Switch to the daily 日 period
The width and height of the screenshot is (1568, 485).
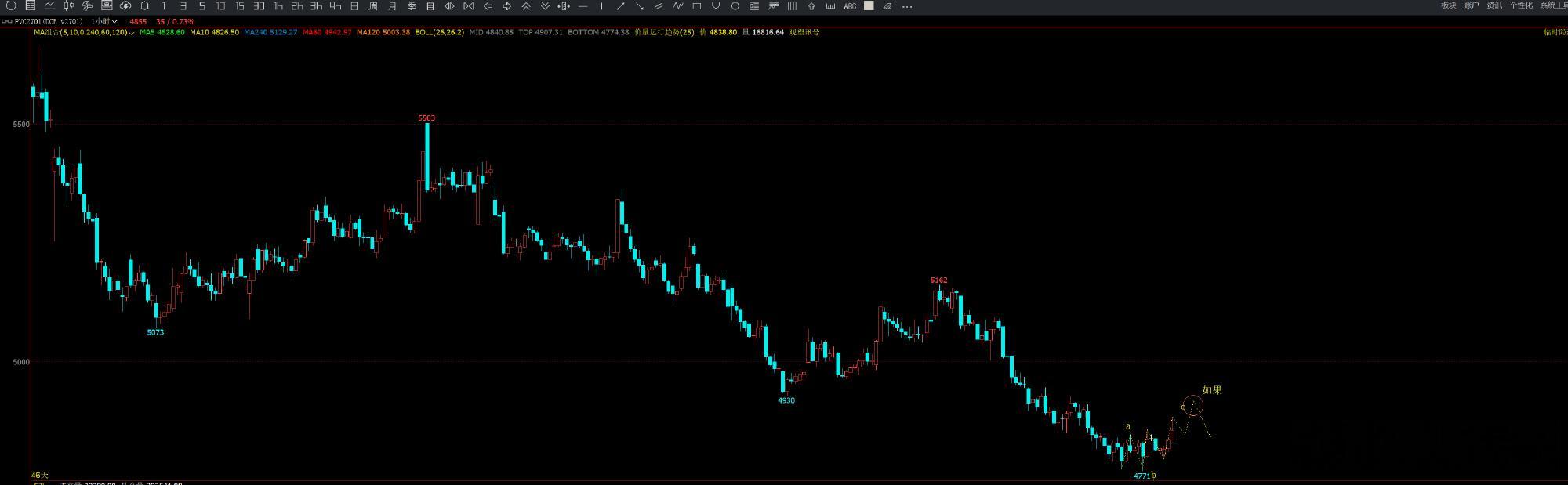click(x=354, y=5)
